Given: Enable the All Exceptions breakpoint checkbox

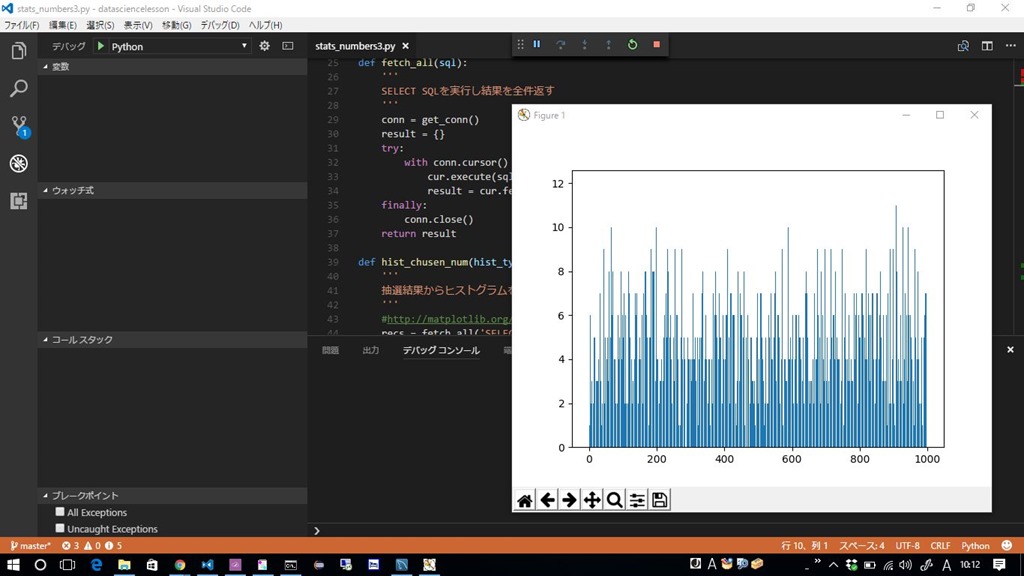Looking at the screenshot, I should point(60,512).
